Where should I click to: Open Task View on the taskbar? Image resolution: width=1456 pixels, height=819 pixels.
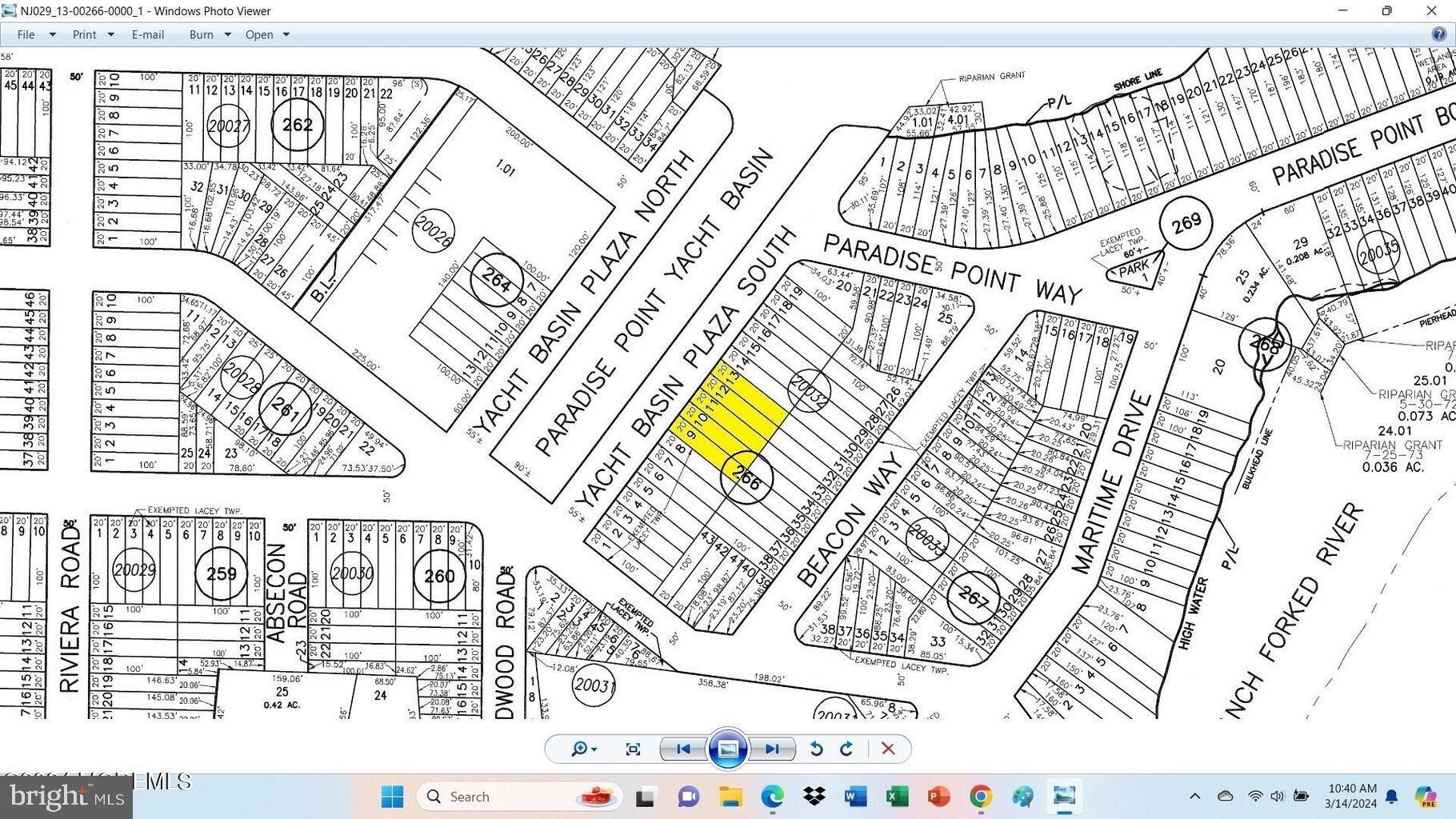click(646, 797)
